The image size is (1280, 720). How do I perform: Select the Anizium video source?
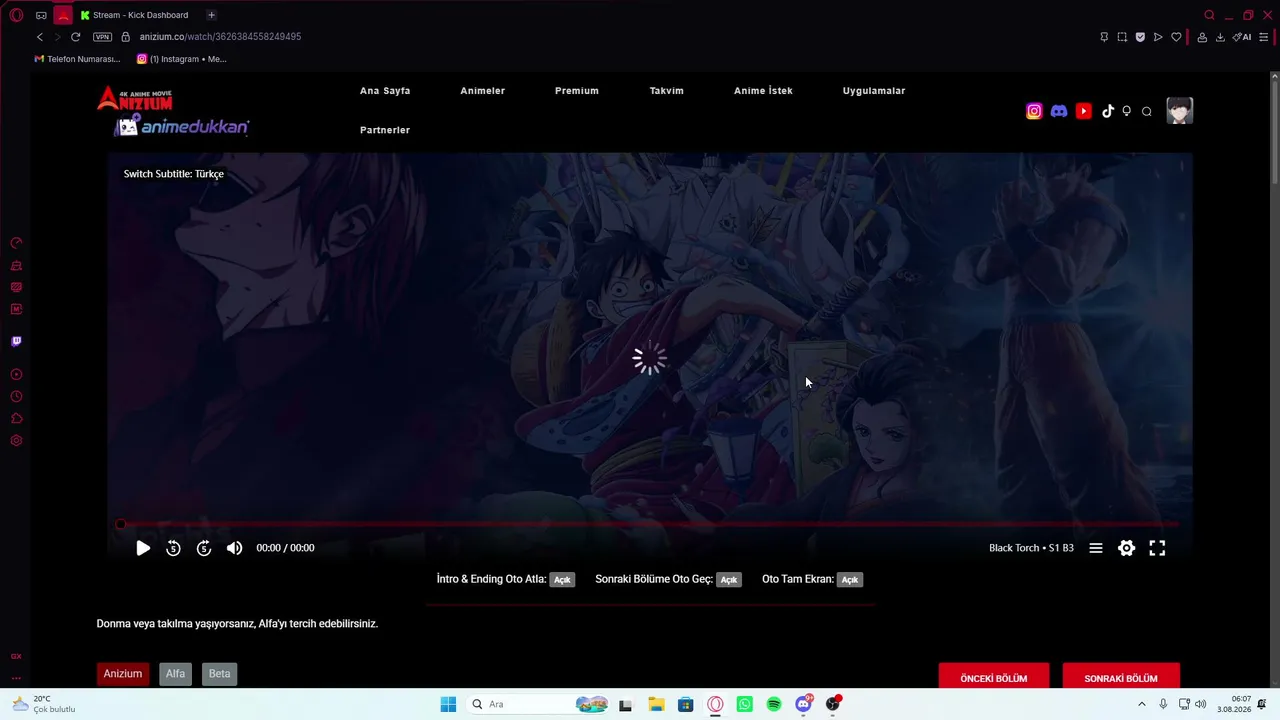coord(123,674)
